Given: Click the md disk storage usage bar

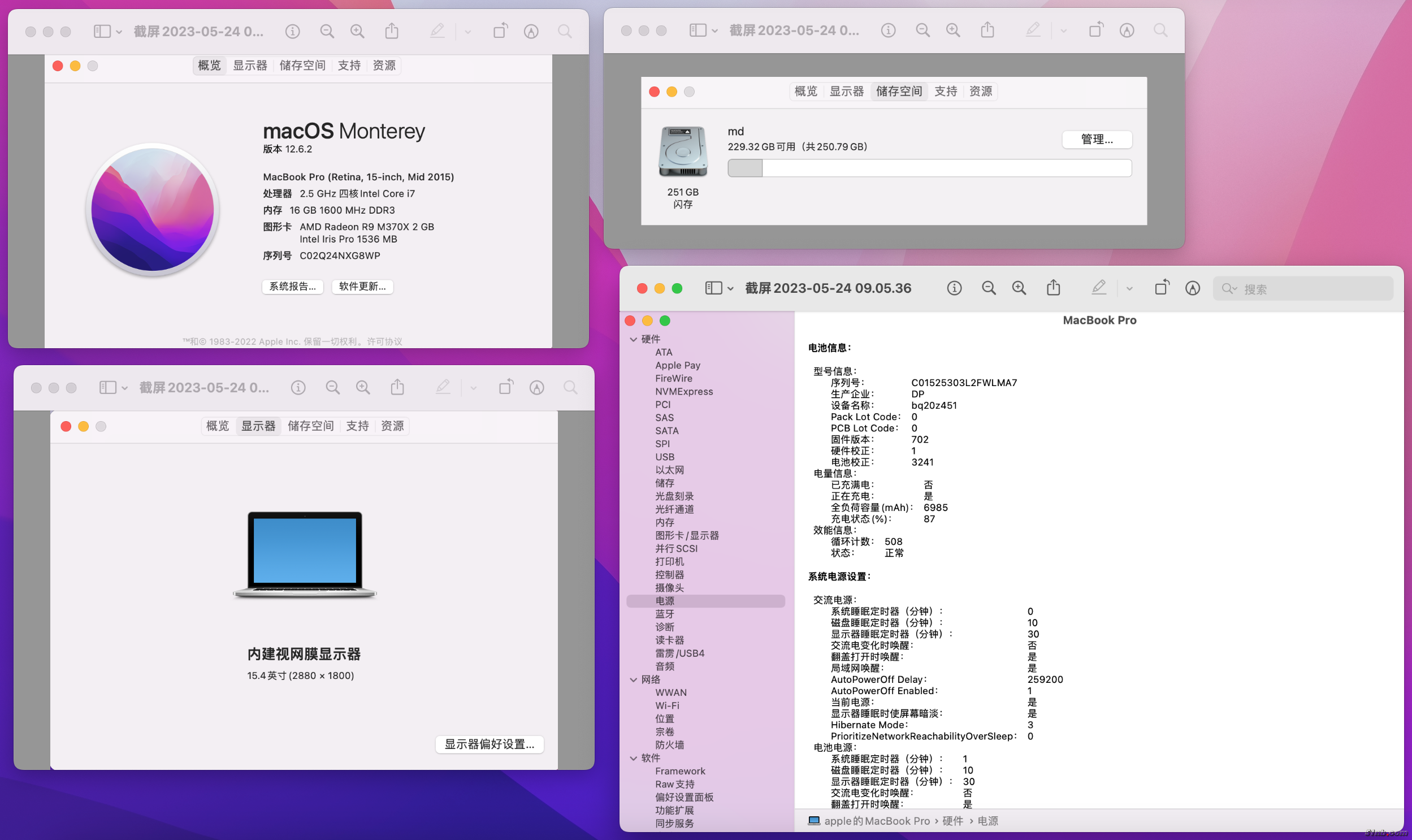Looking at the screenshot, I should [x=929, y=168].
